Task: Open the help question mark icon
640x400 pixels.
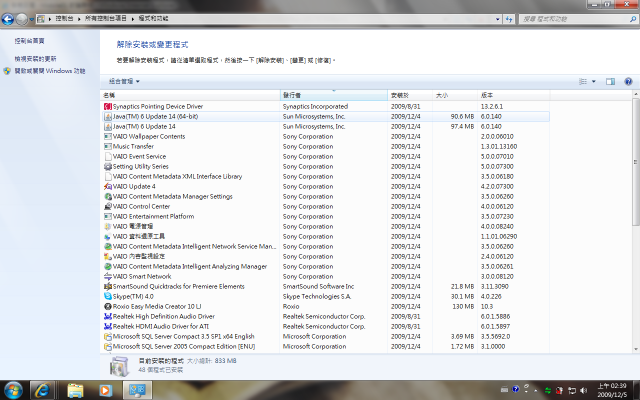Action: (628, 82)
